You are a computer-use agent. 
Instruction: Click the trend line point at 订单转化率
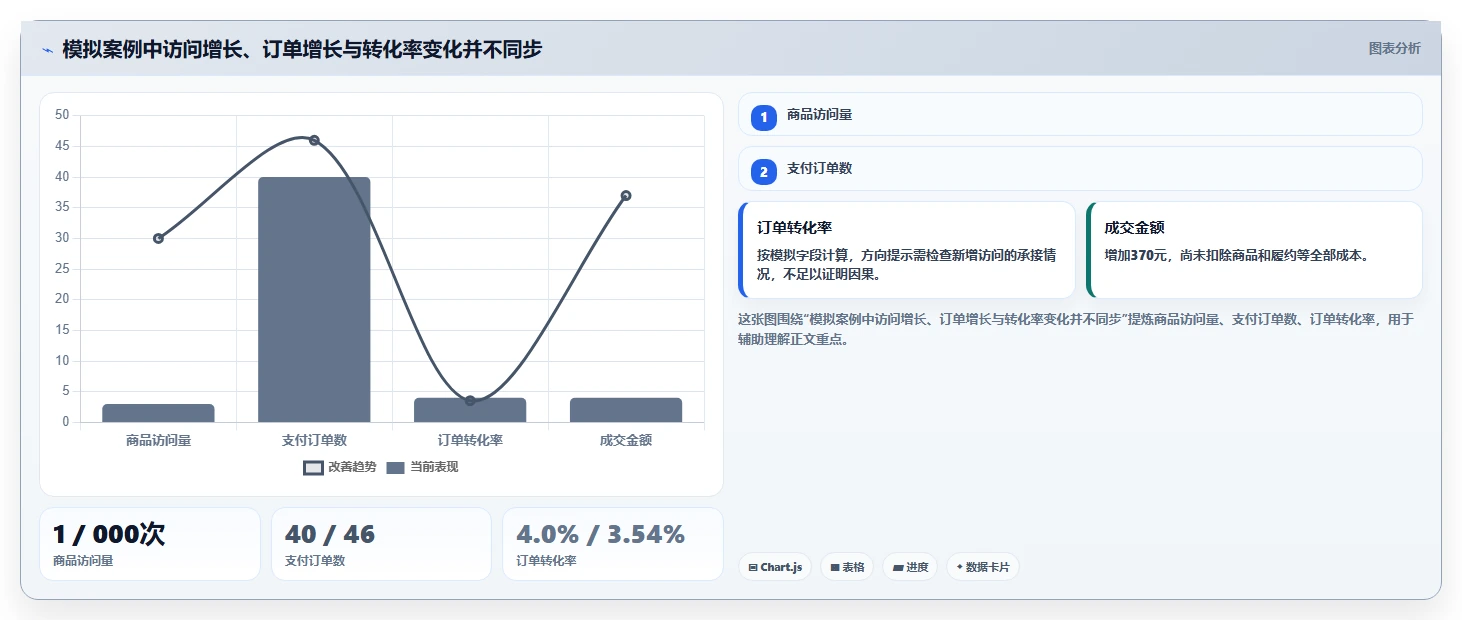[470, 400]
